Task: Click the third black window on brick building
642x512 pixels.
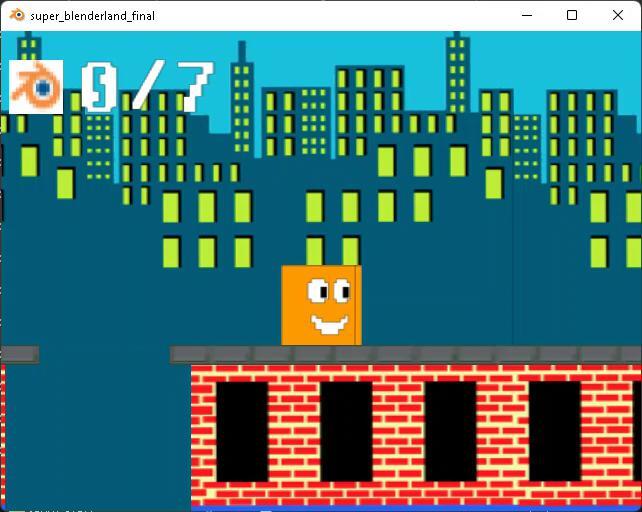Action: 450,431
